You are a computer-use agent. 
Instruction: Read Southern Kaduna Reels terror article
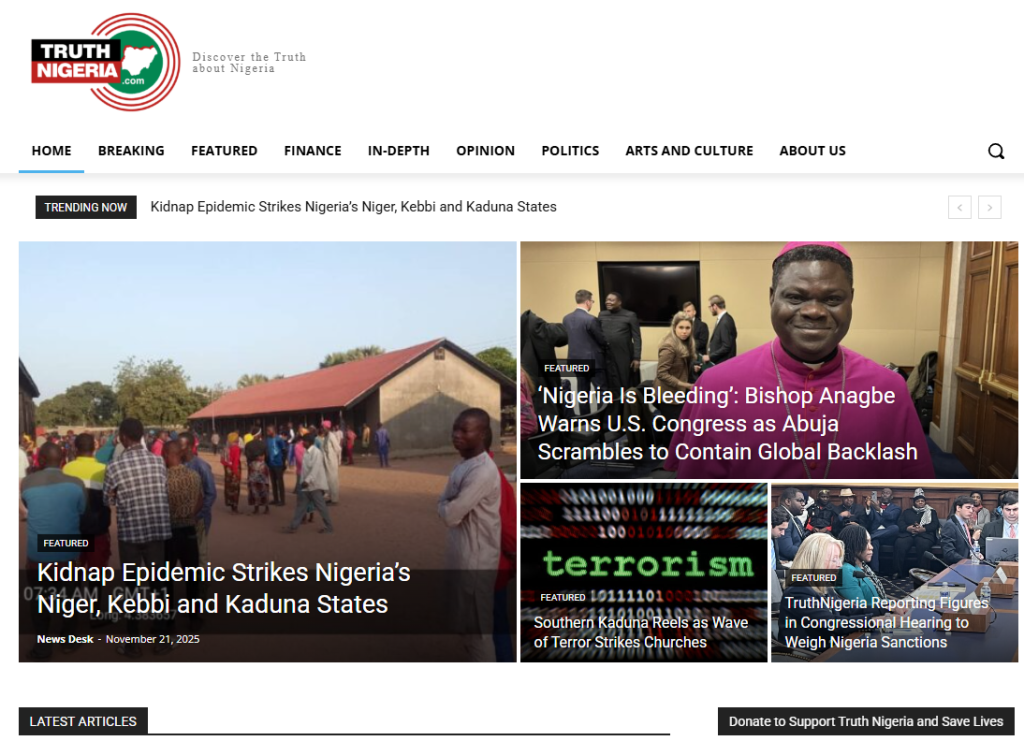coord(641,632)
